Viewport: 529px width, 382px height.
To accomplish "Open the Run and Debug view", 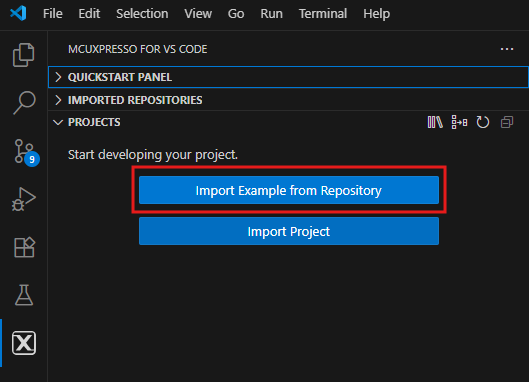I will (24, 199).
